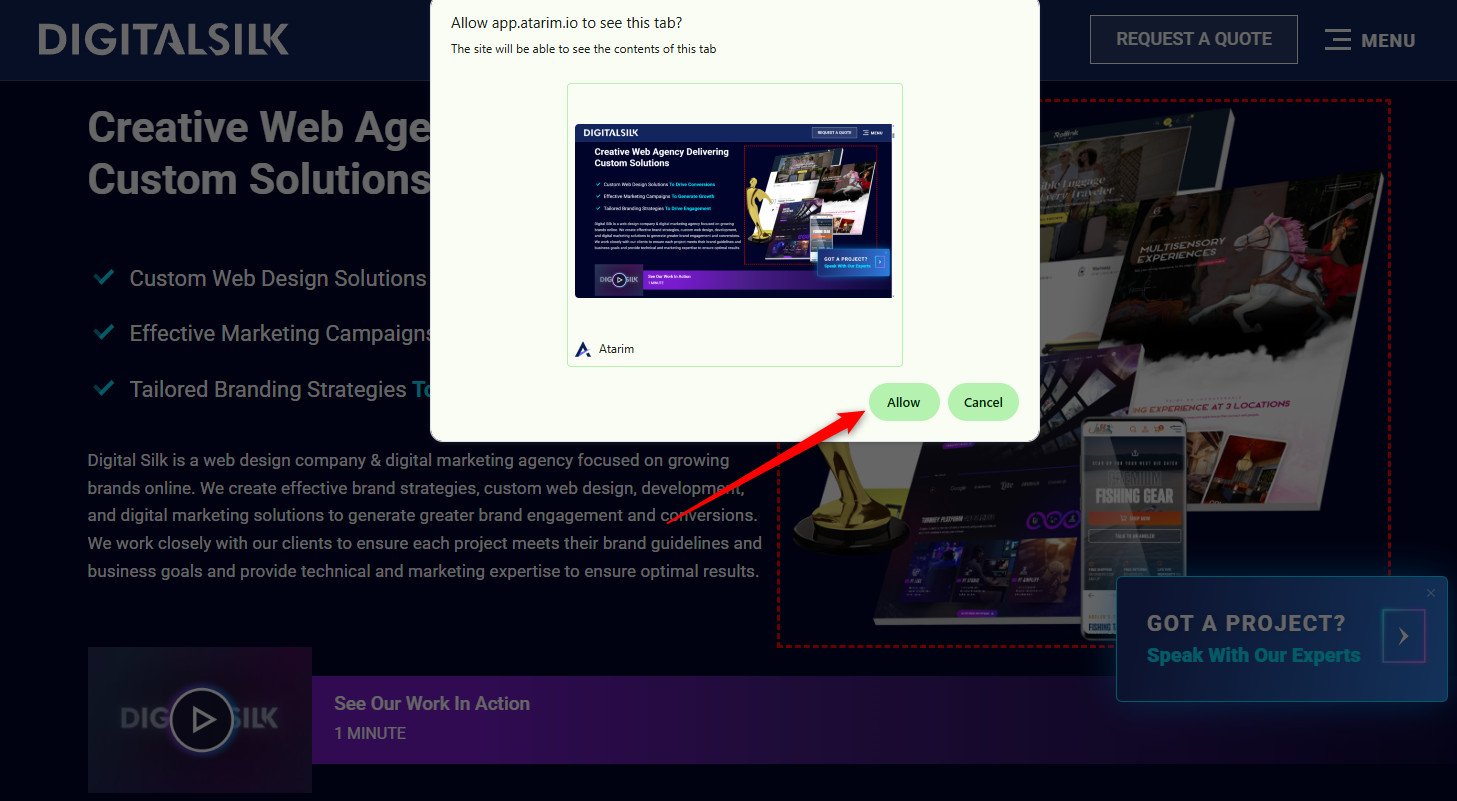The image size is (1457, 801).
Task: Click the Request a Quote button
Action: click(1193, 39)
